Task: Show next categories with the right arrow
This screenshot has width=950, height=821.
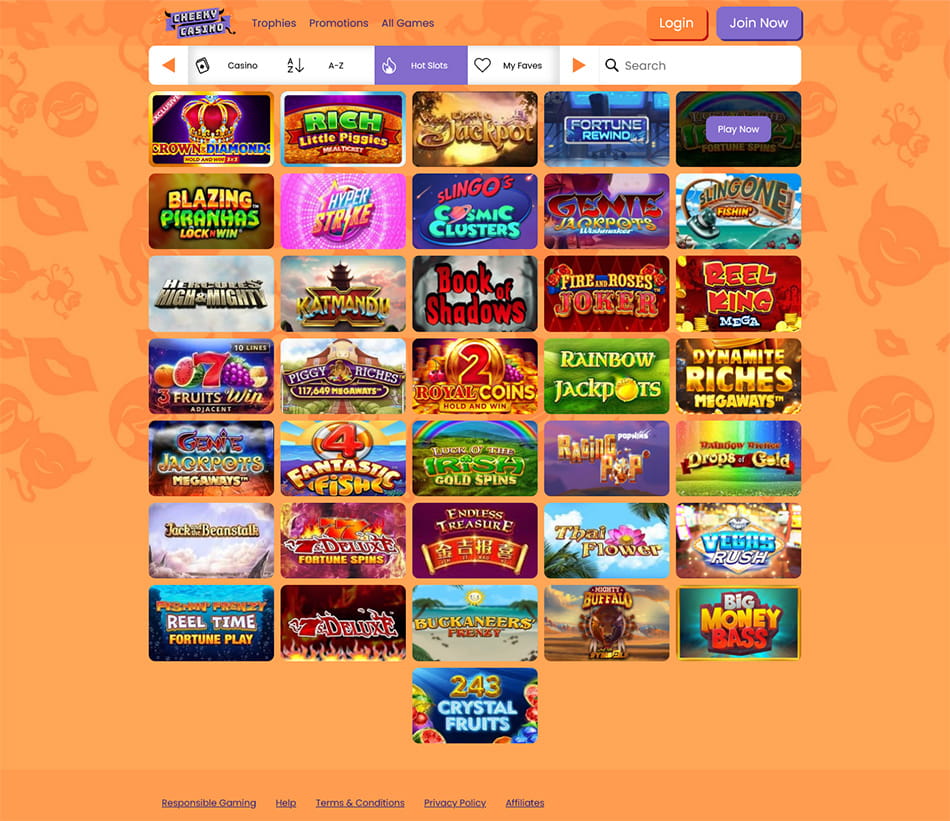Action: 579,65
